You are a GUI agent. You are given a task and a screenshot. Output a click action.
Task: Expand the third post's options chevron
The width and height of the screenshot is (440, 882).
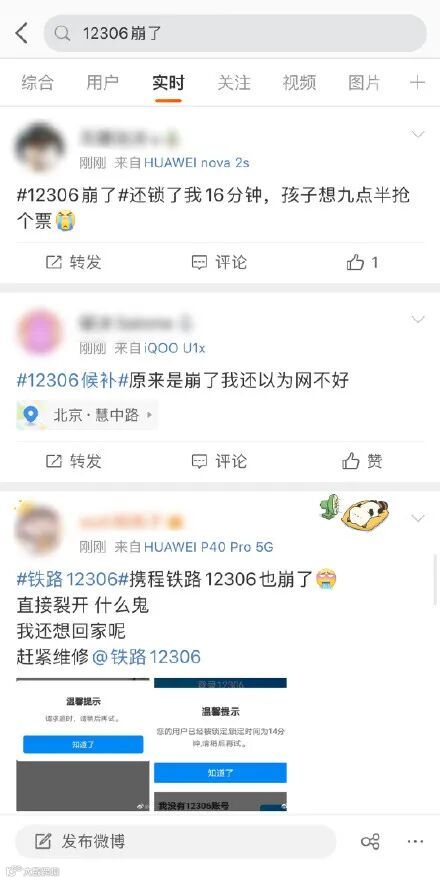tap(417, 518)
